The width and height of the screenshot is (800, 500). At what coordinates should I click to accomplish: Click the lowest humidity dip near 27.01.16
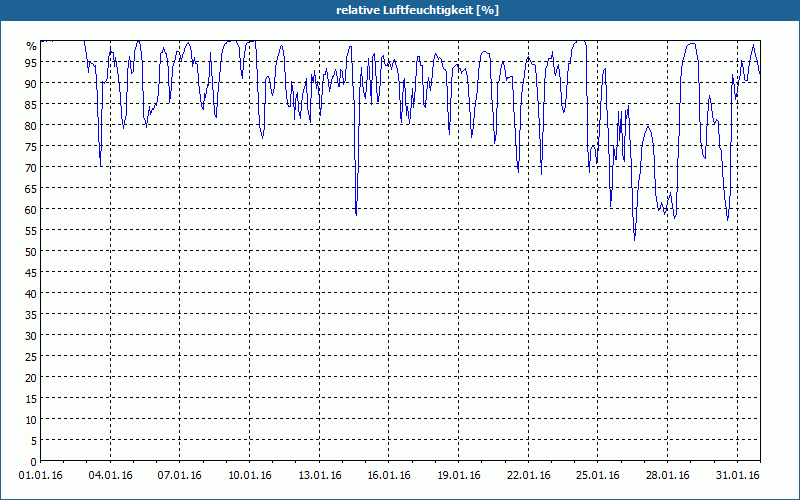pos(635,239)
